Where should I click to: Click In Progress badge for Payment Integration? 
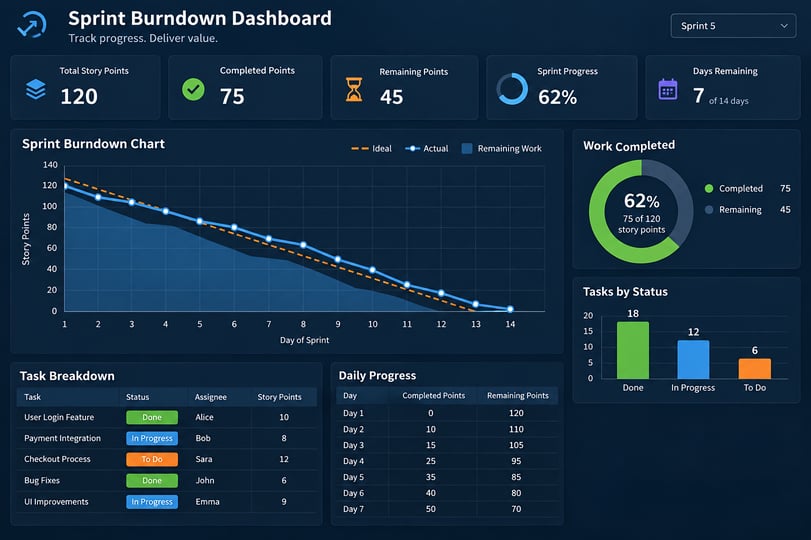click(152, 438)
